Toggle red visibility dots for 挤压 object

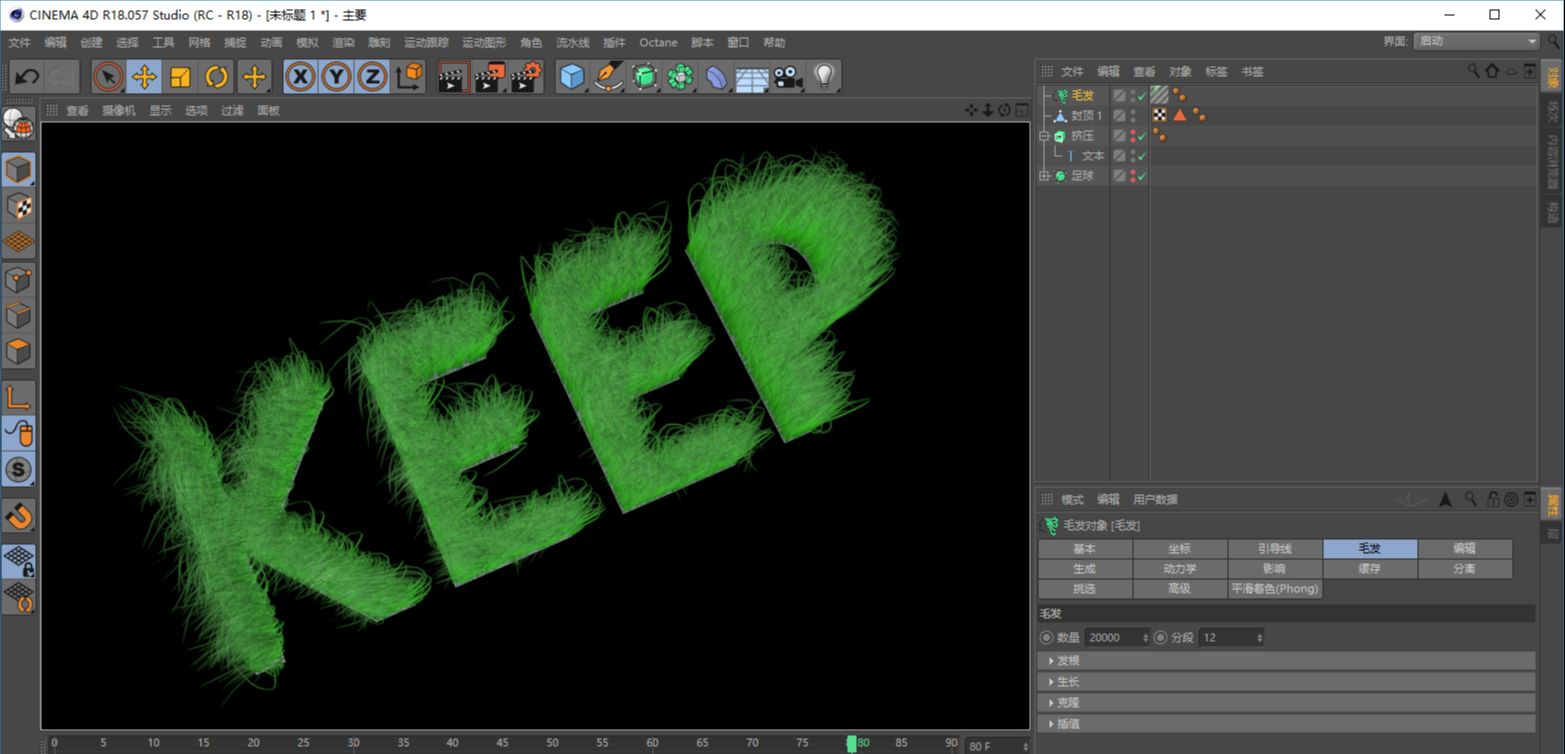point(1133,136)
